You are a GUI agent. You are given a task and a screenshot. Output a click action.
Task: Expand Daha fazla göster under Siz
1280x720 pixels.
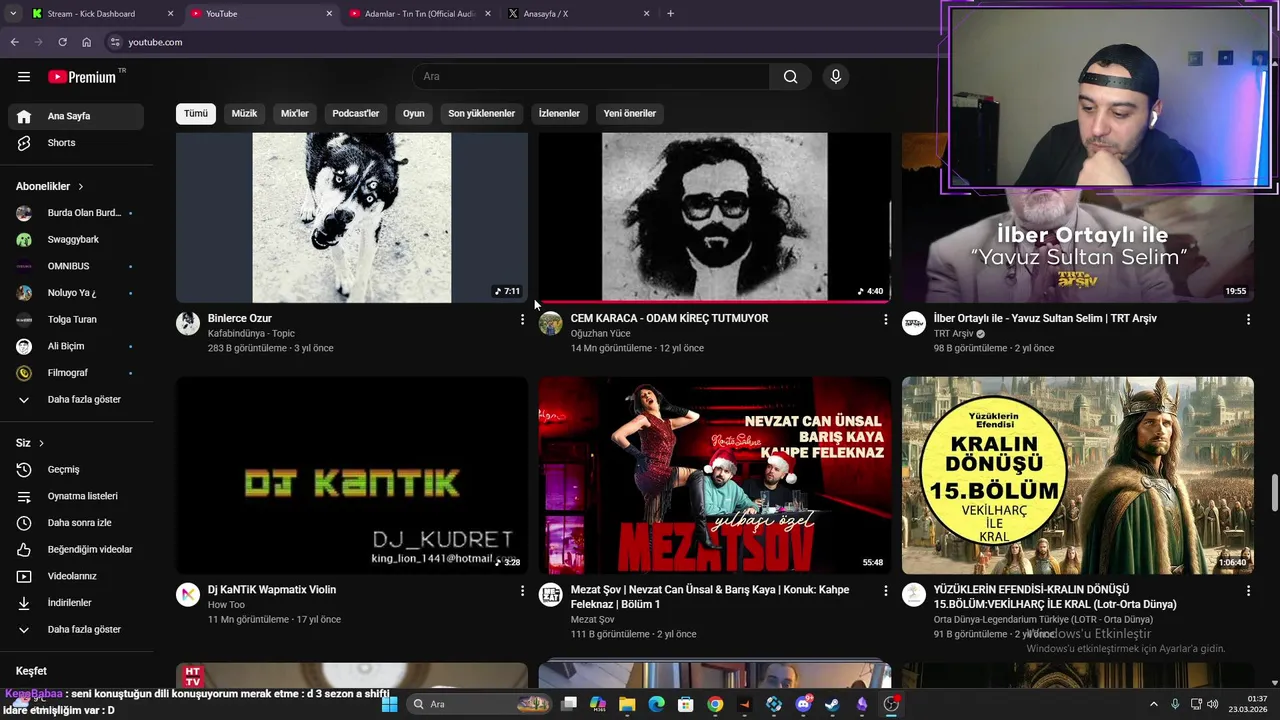tap(76, 629)
